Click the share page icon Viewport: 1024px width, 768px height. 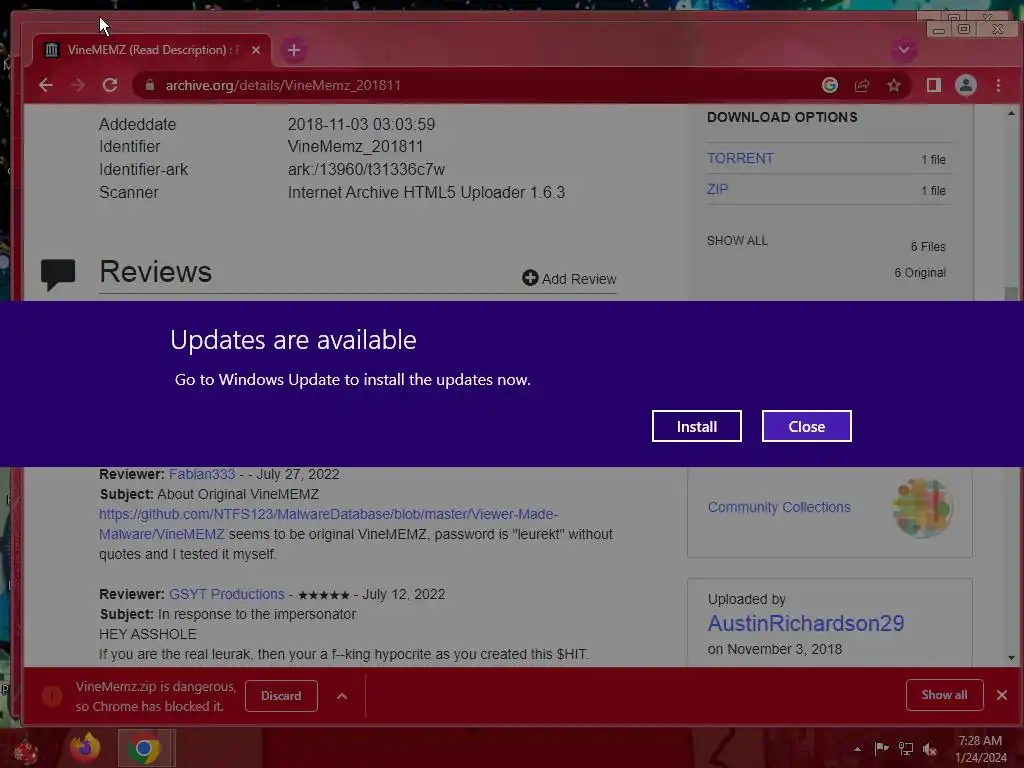point(862,86)
